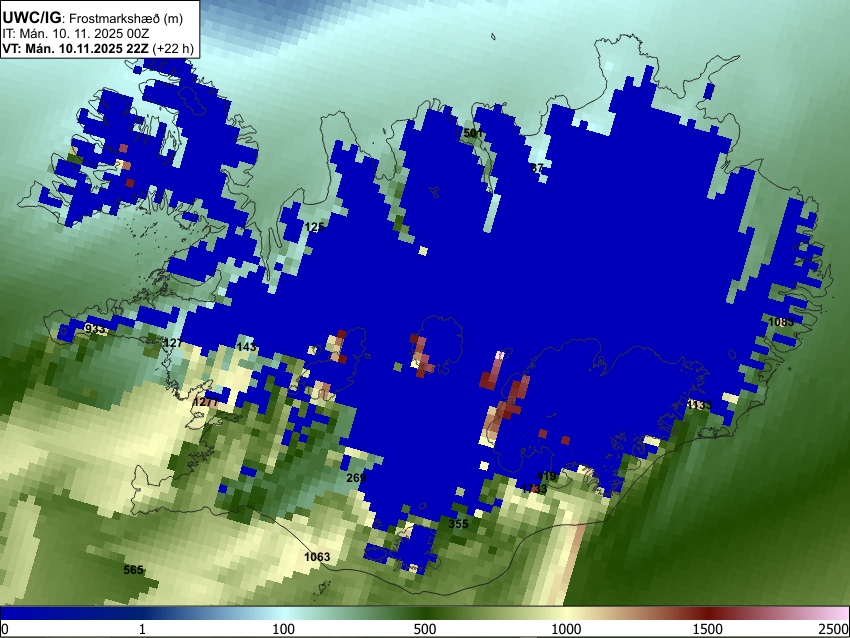Click the map value label 1271

[205, 402]
